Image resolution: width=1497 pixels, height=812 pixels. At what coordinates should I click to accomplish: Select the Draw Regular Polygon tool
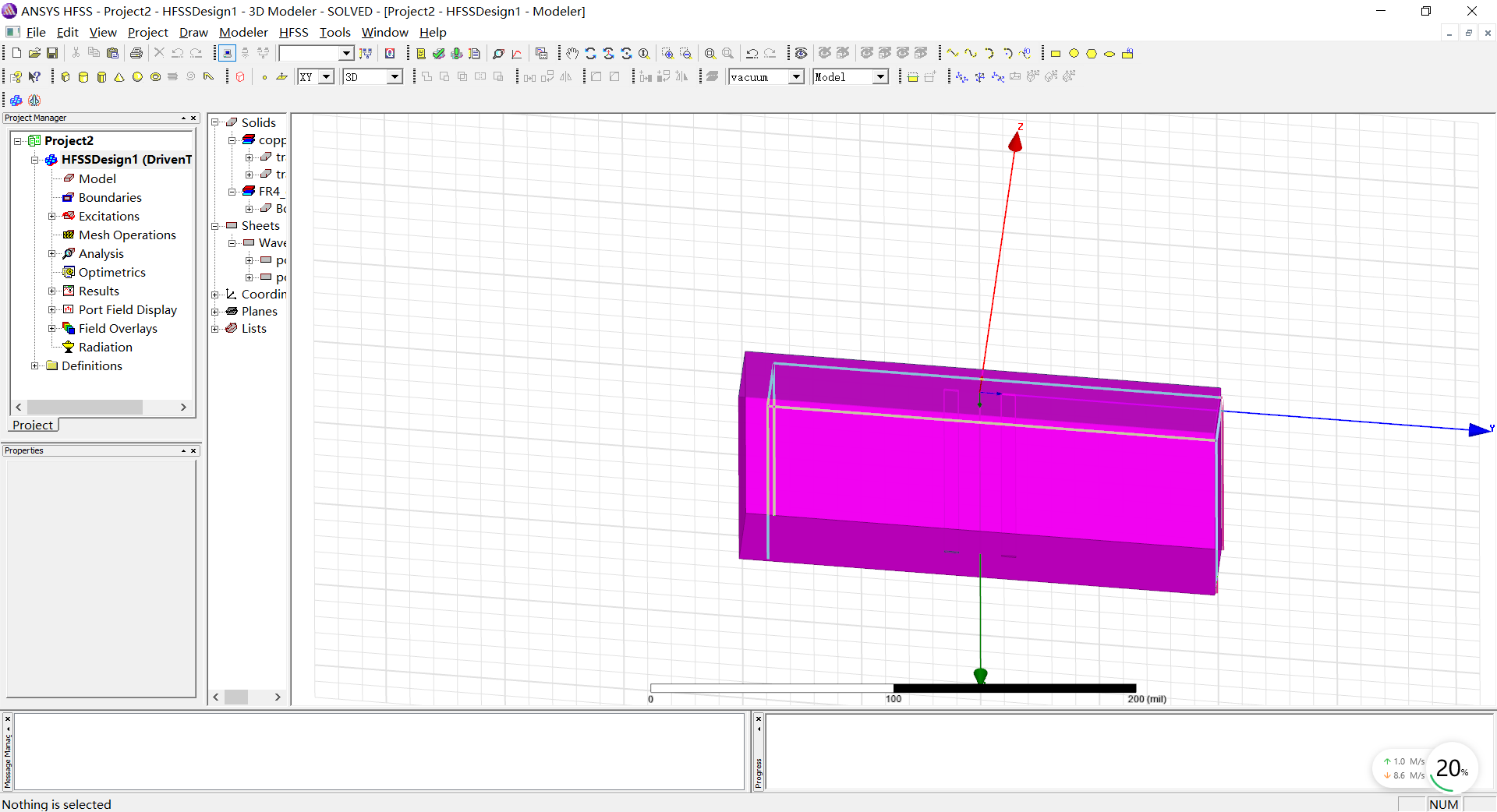(1092, 53)
